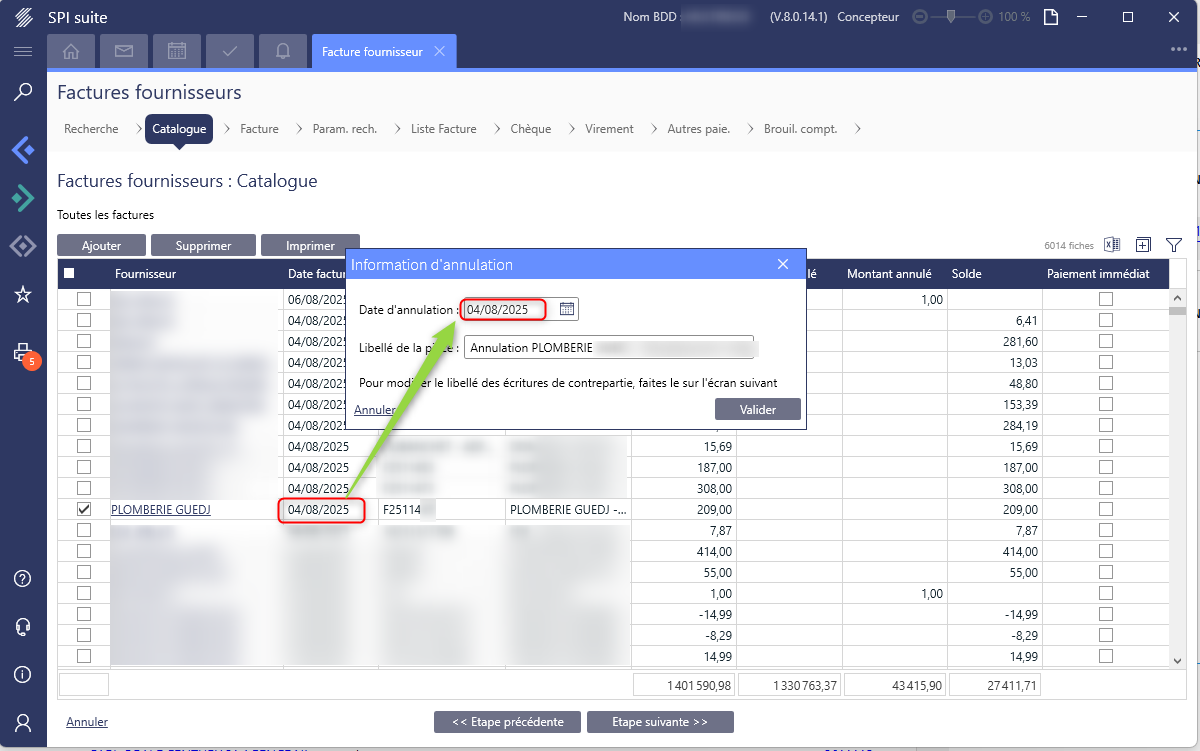Click the Libellé de la pièce text field
This screenshot has width=1200, height=751.
[608, 347]
